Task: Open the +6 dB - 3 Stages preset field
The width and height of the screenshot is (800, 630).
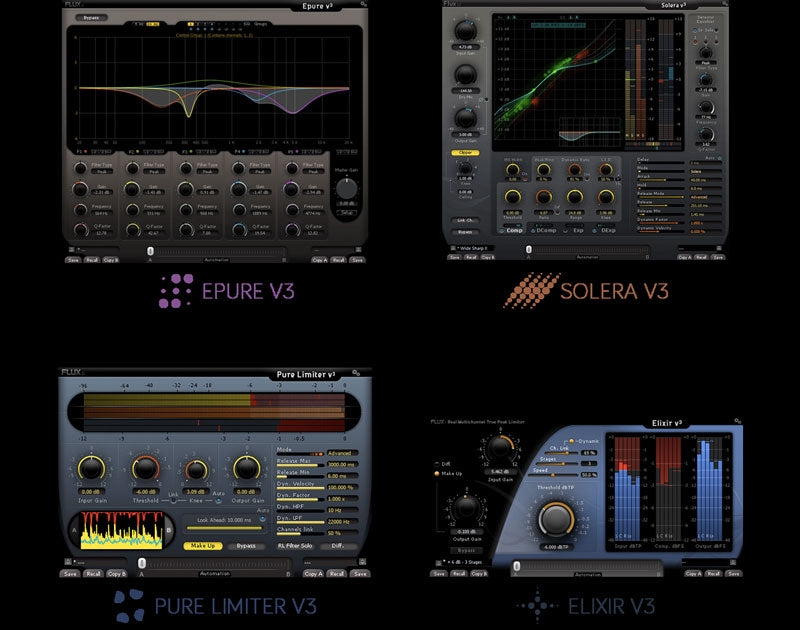Action: [x=466, y=562]
